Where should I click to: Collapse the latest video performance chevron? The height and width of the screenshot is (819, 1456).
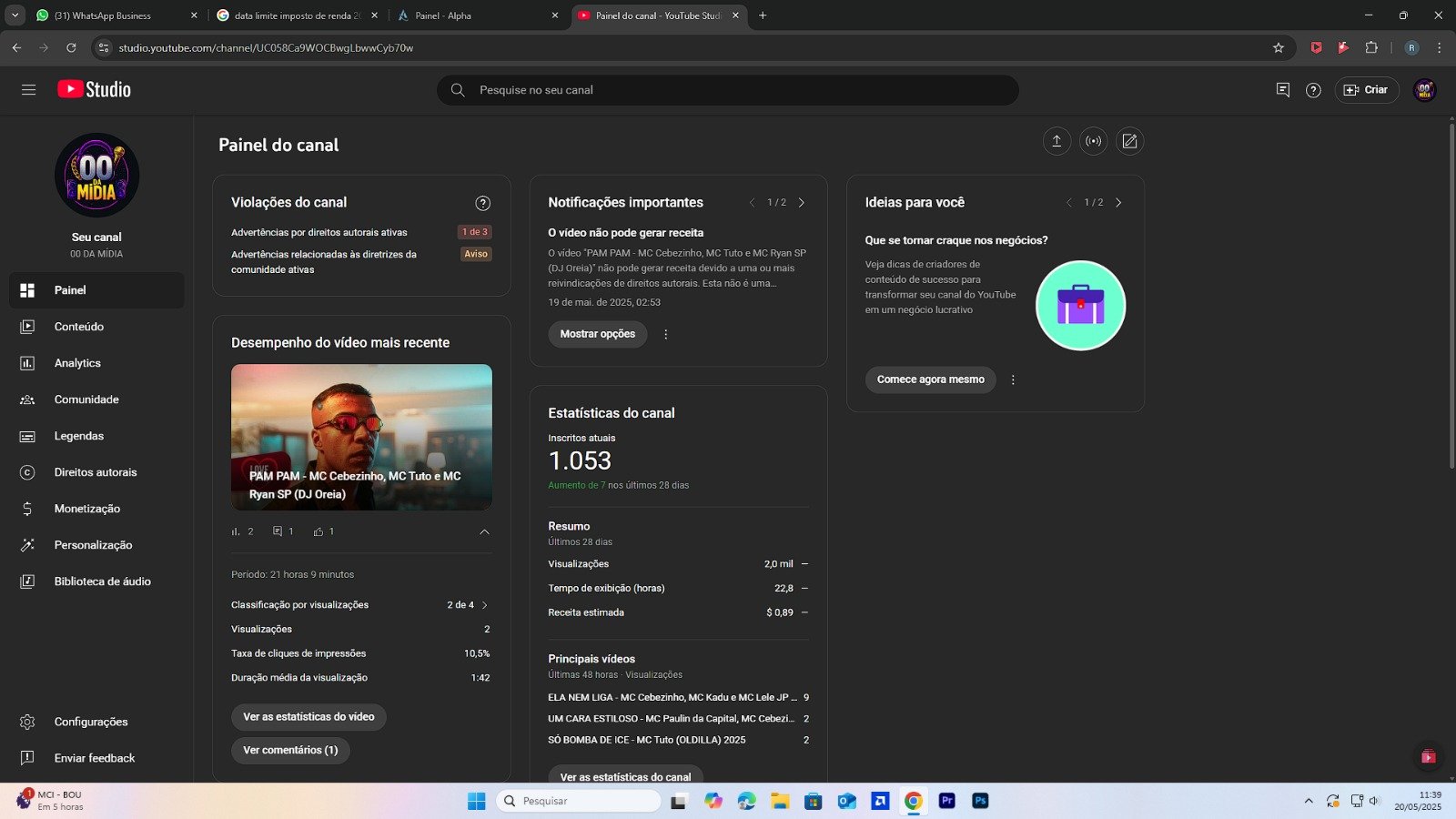484,531
